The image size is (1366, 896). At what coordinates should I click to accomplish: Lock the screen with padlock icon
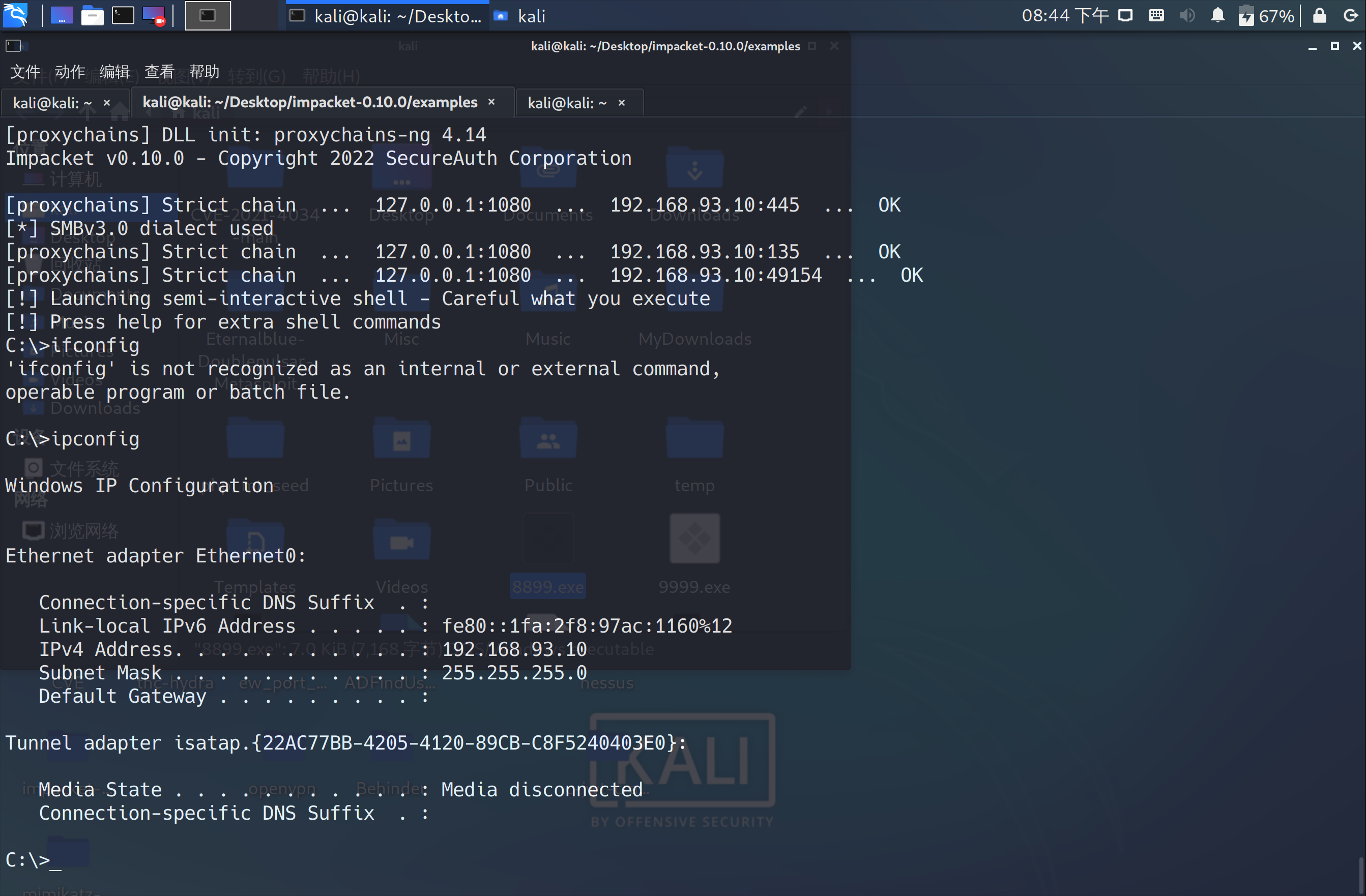click(x=1319, y=15)
